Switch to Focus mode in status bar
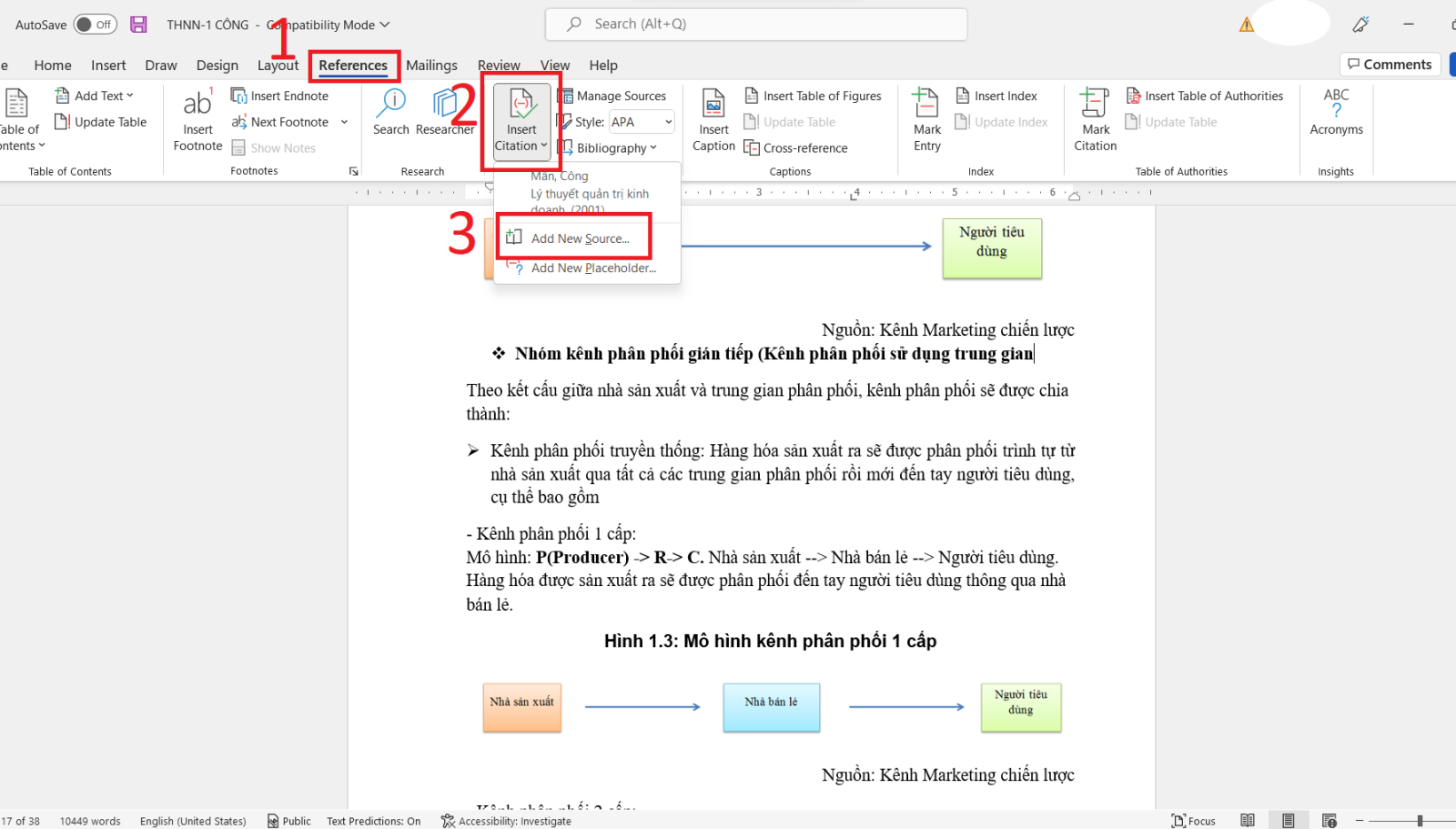This screenshot has width=1456, height=829. (x=1193, y=820)
